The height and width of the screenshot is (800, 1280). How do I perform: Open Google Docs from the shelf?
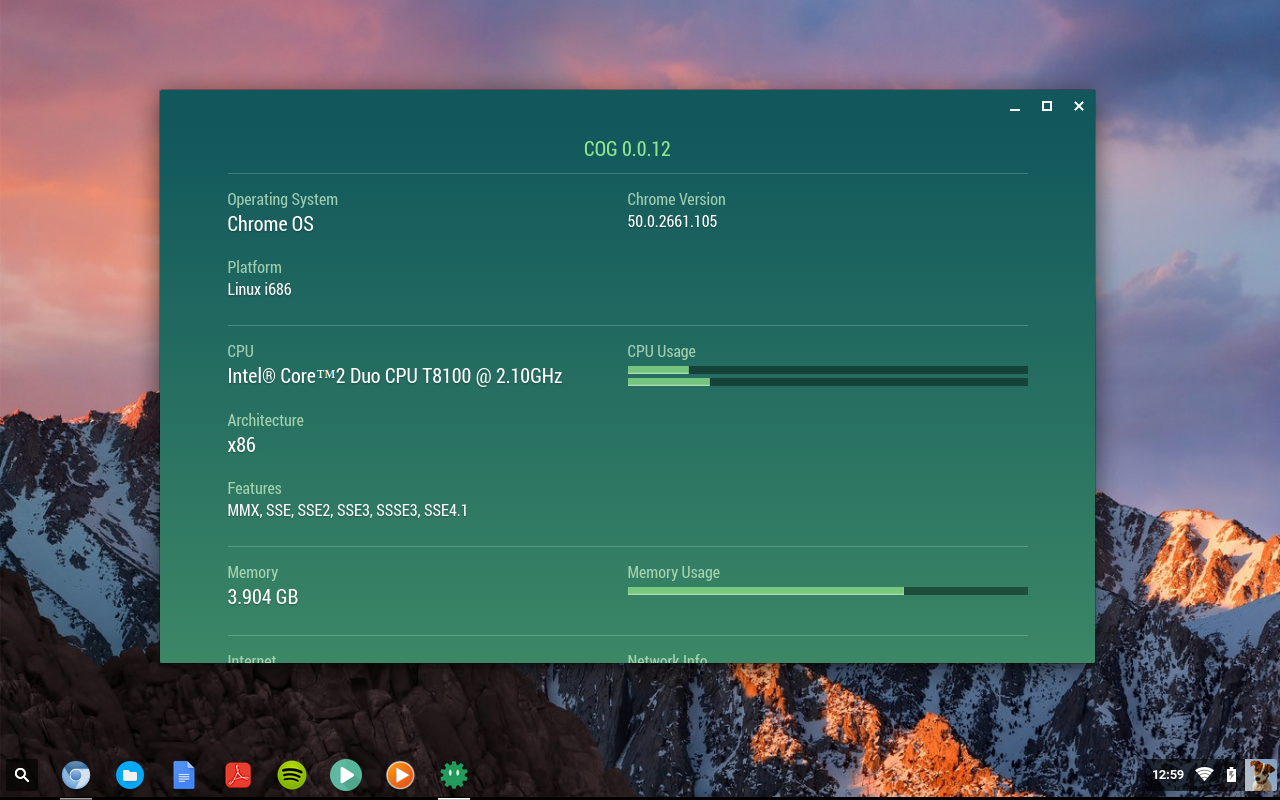click(184, 775)
